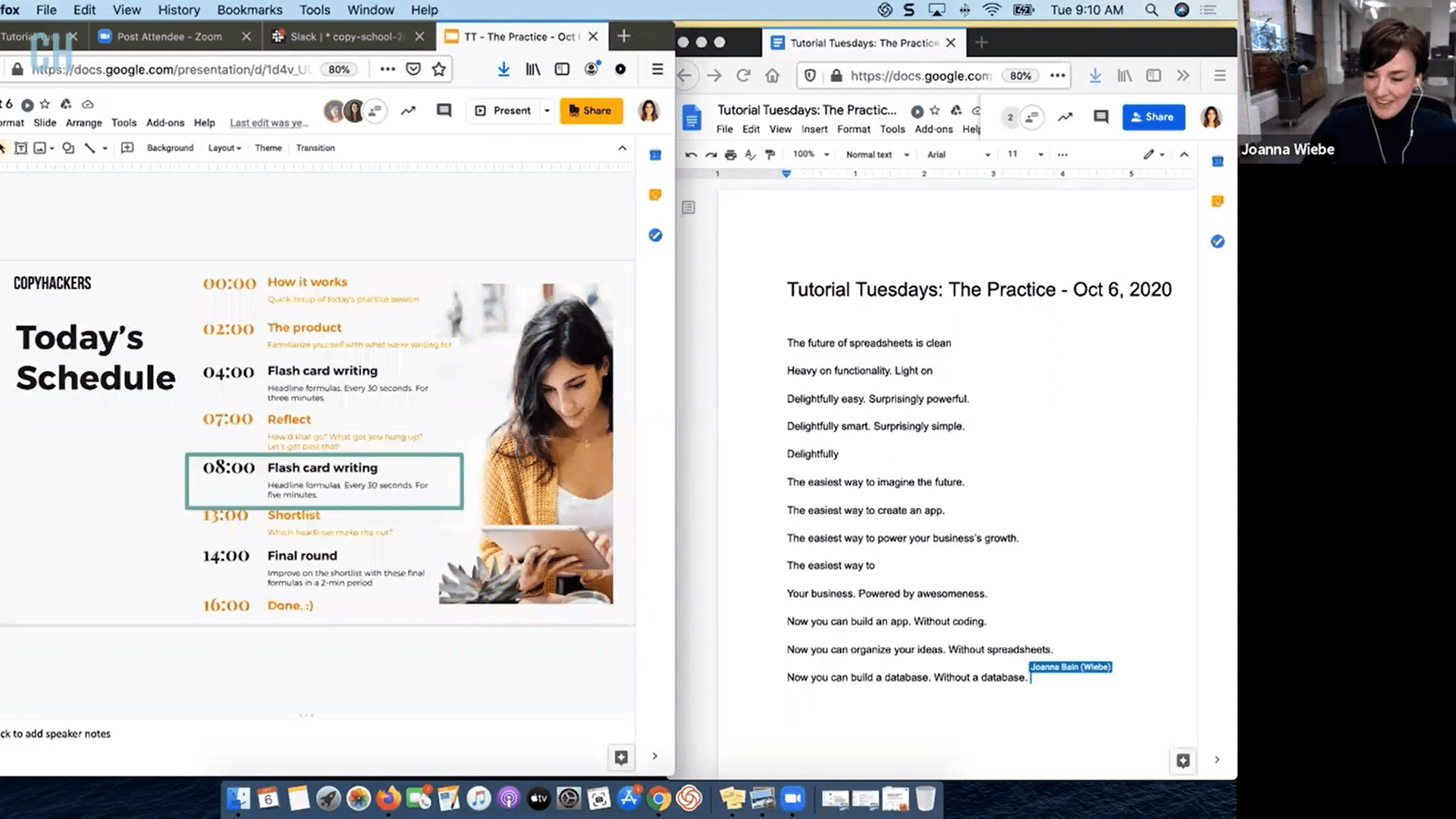1456x819 pixels.
Task: Expand side panel arrow in Docs
Action: tap(1217, 760)
